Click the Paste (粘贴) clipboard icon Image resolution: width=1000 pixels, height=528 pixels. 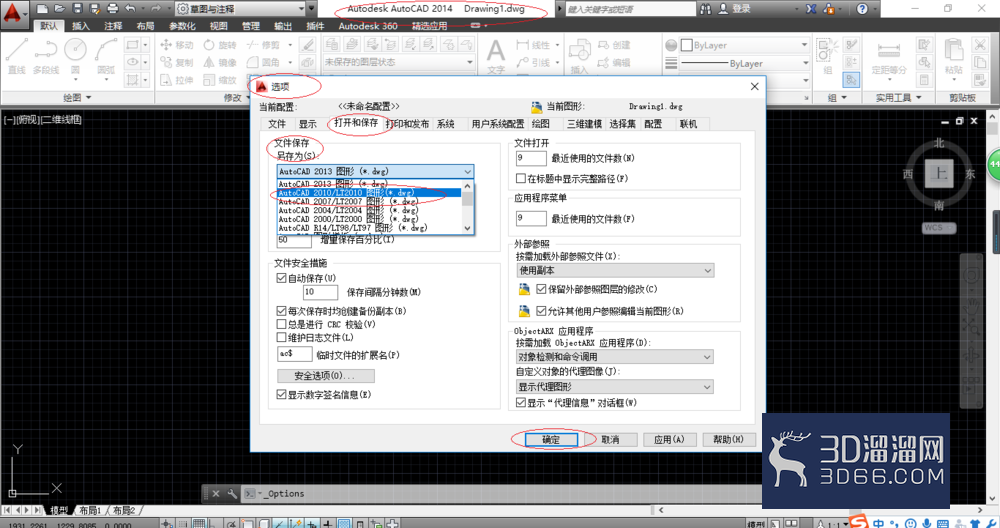click(953, 55)
